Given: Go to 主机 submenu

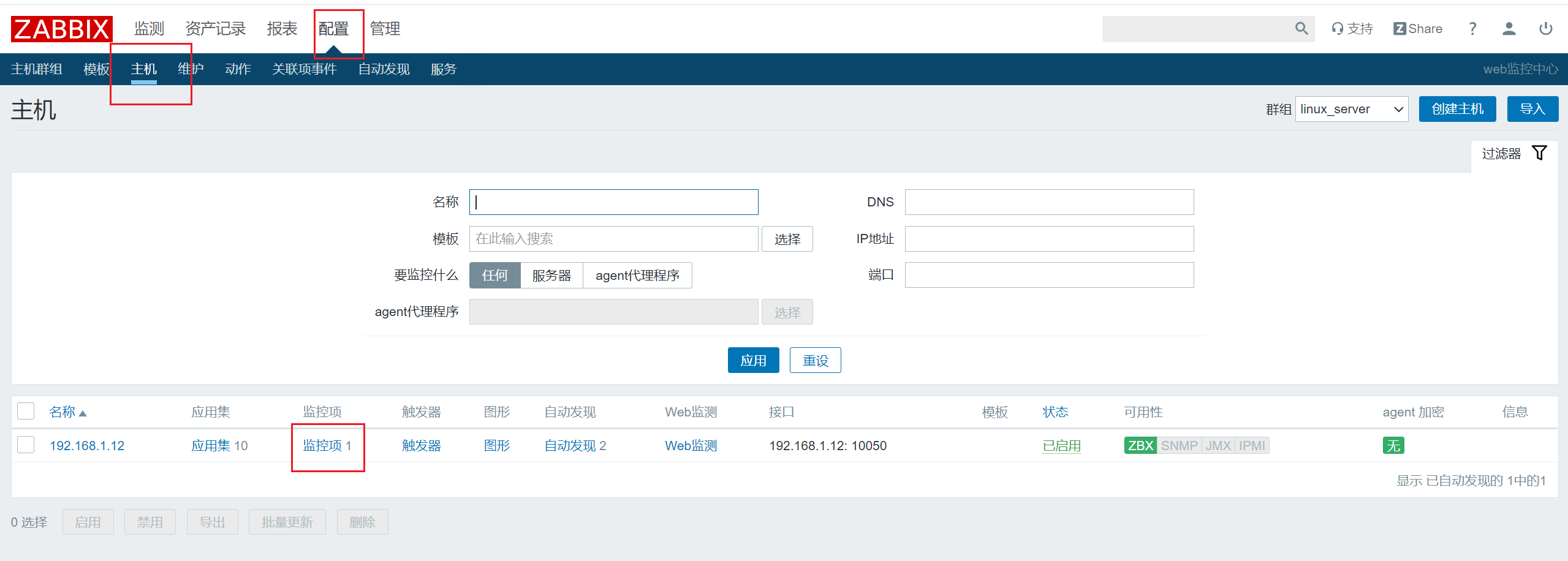Looking at the screenshot, I should [143, 69].
